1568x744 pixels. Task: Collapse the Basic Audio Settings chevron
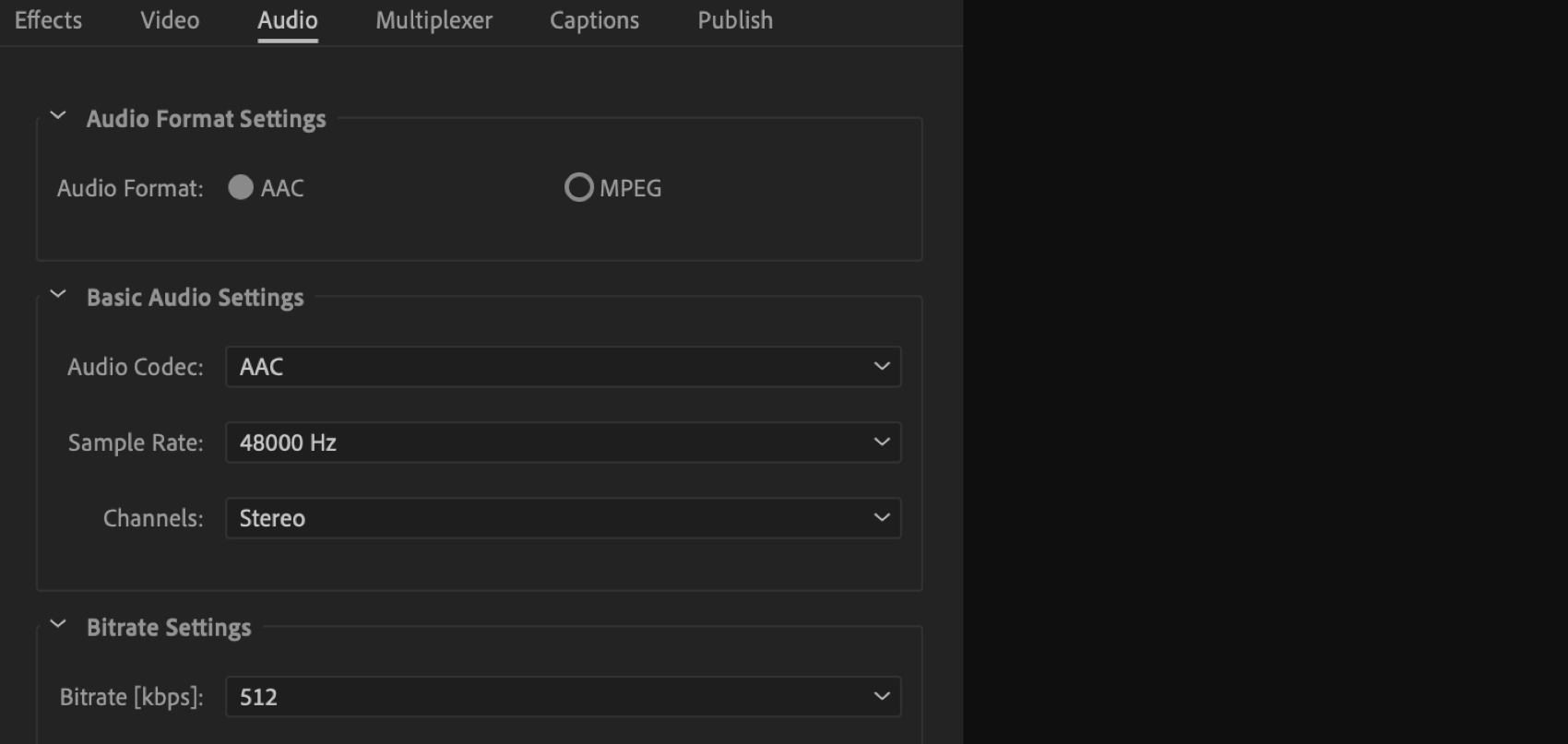tap(58, 295)
